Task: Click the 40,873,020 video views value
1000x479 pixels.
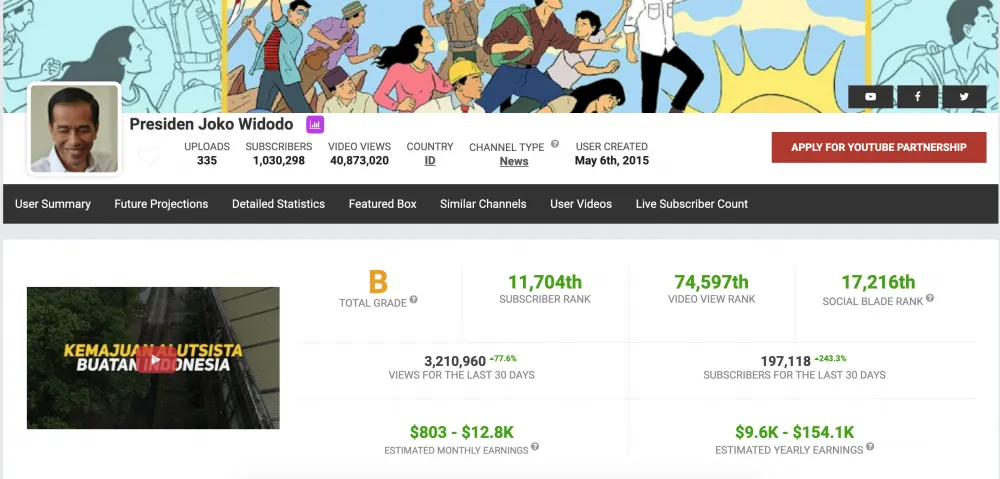Action: pos(360,161)
